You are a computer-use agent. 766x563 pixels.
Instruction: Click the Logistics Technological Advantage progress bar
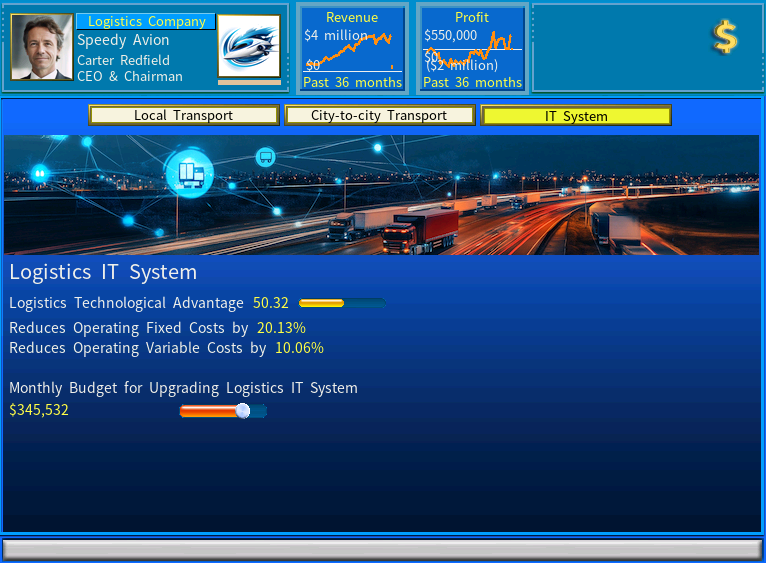tap(342, 303)
